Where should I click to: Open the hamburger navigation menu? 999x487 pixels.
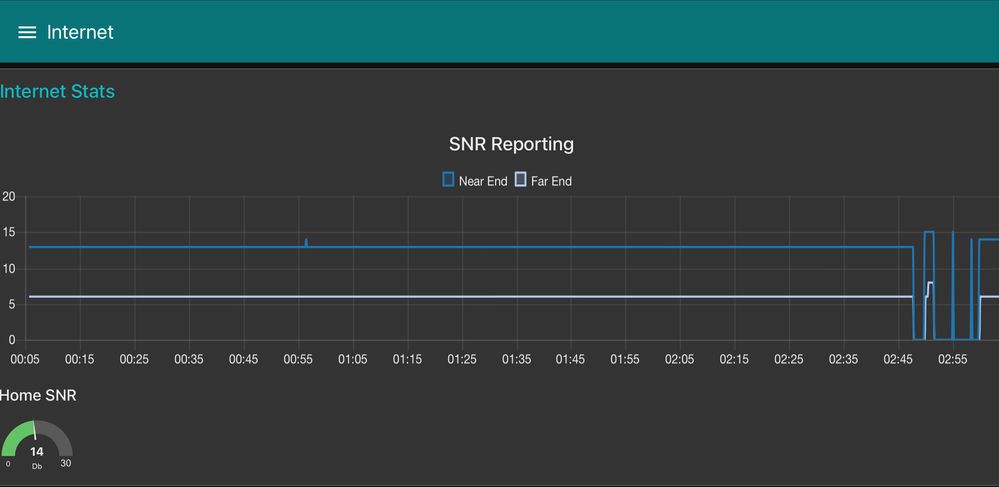27,33
